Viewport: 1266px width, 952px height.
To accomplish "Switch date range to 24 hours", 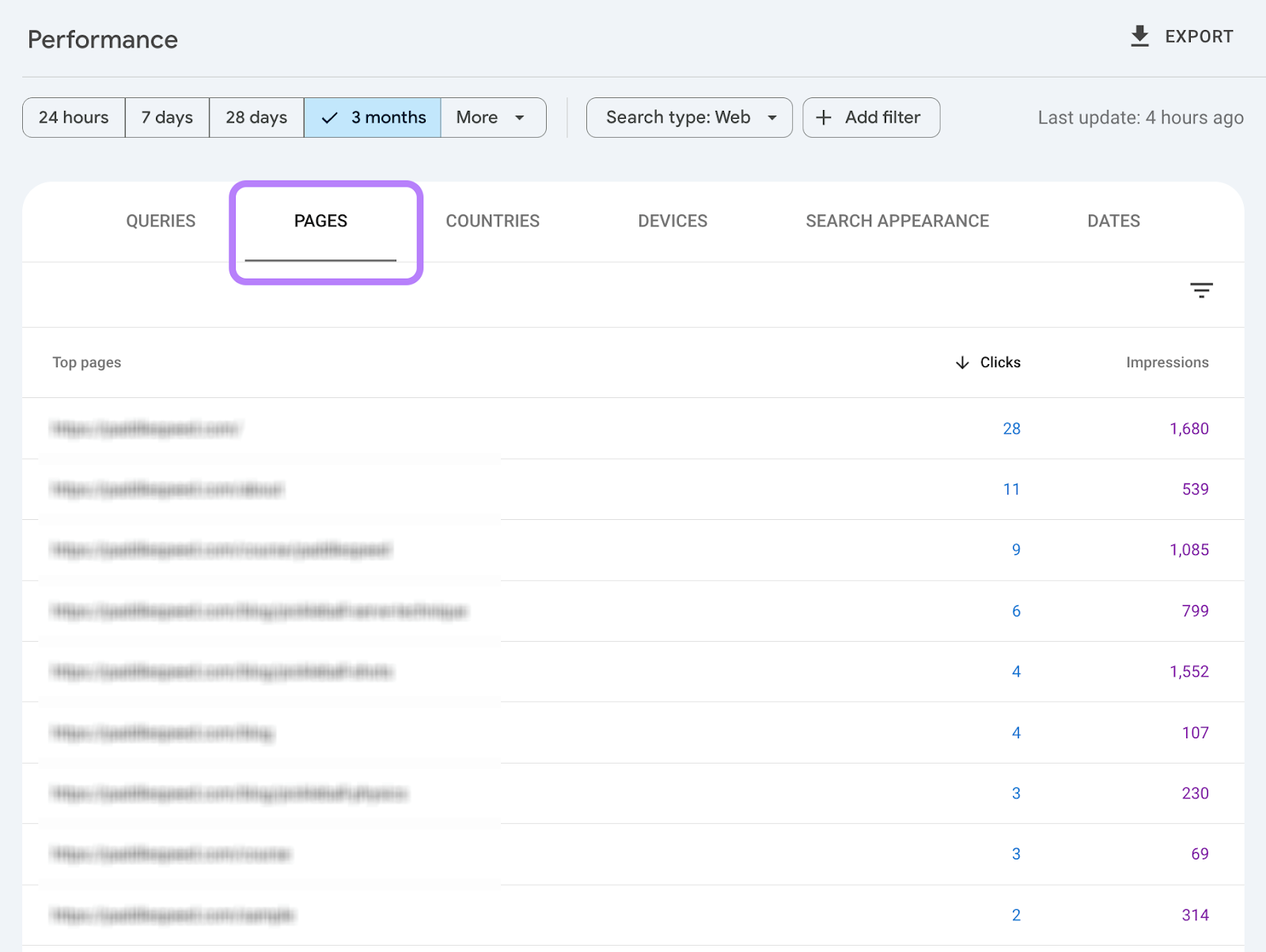I will (73, 117).
